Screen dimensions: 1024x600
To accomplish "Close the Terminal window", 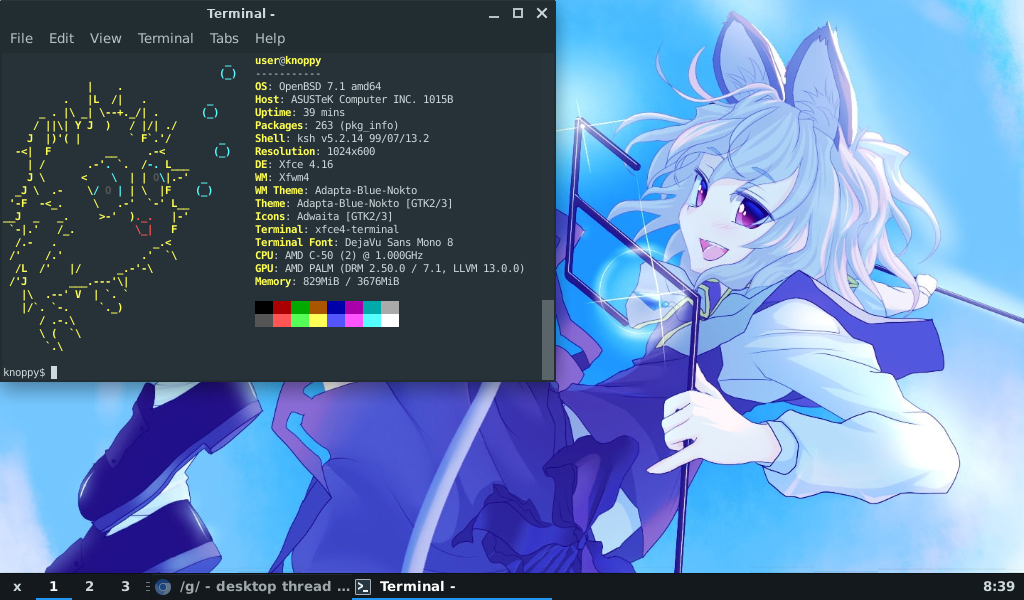I will coord(542,13).
